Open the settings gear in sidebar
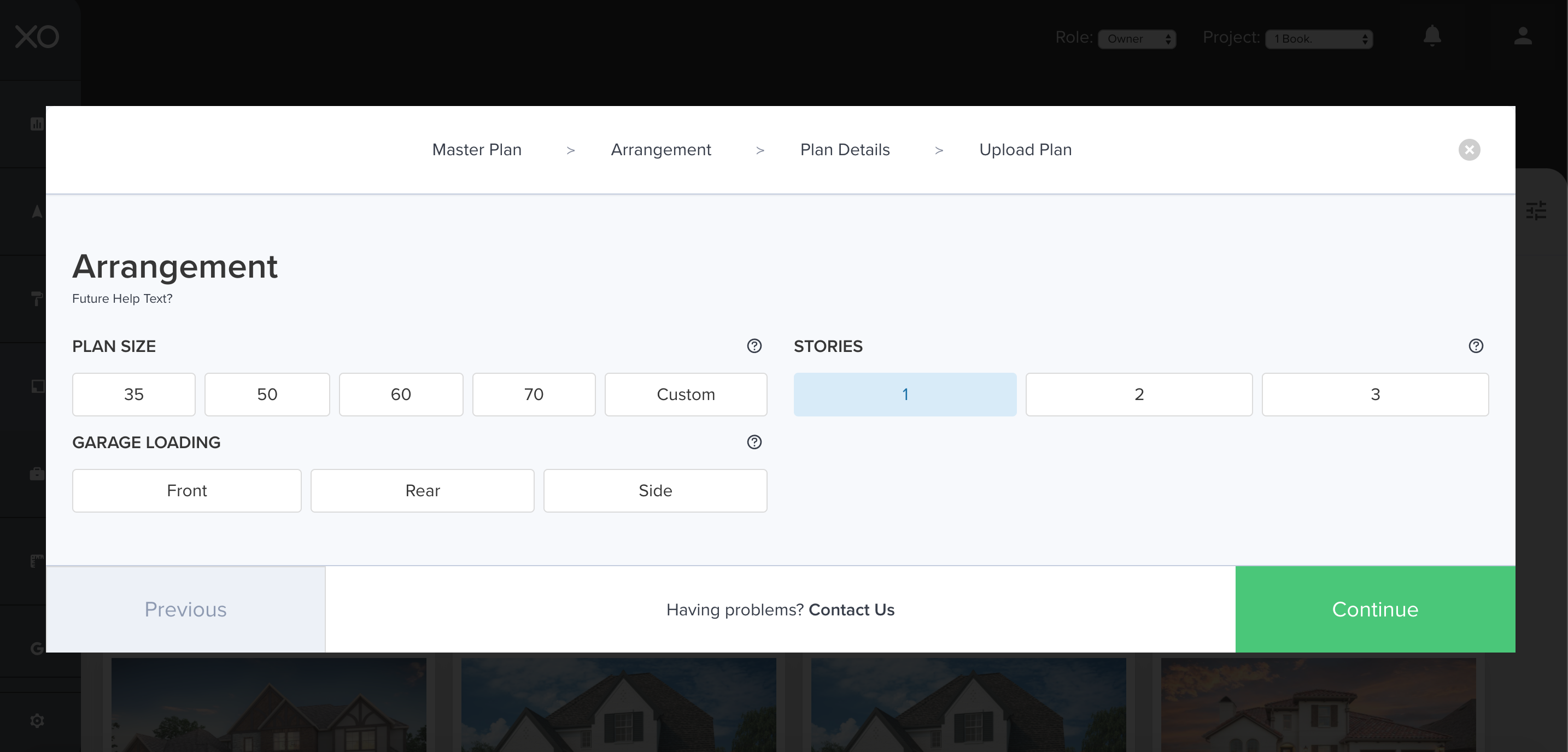The image size is (1568, 752). click(37, 721)
